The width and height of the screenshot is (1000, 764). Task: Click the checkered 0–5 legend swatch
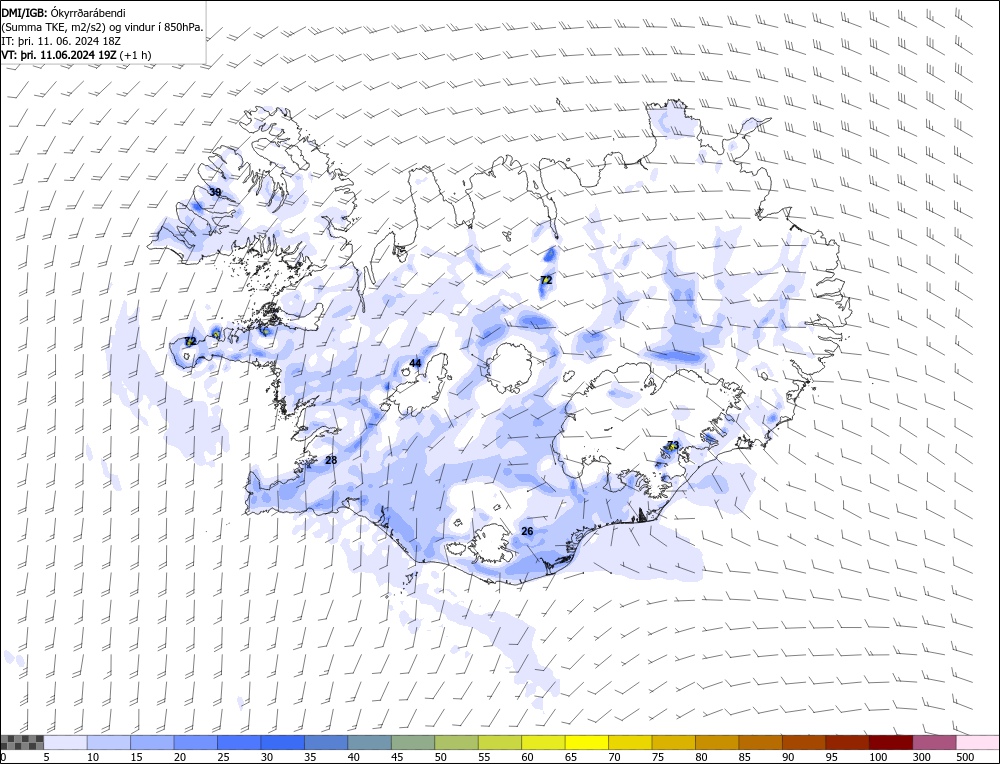coord(22,742)
